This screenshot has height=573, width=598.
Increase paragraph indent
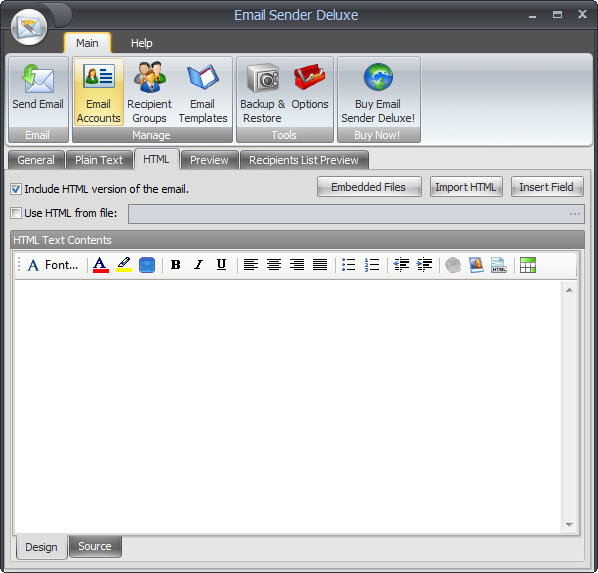[424, 265]
